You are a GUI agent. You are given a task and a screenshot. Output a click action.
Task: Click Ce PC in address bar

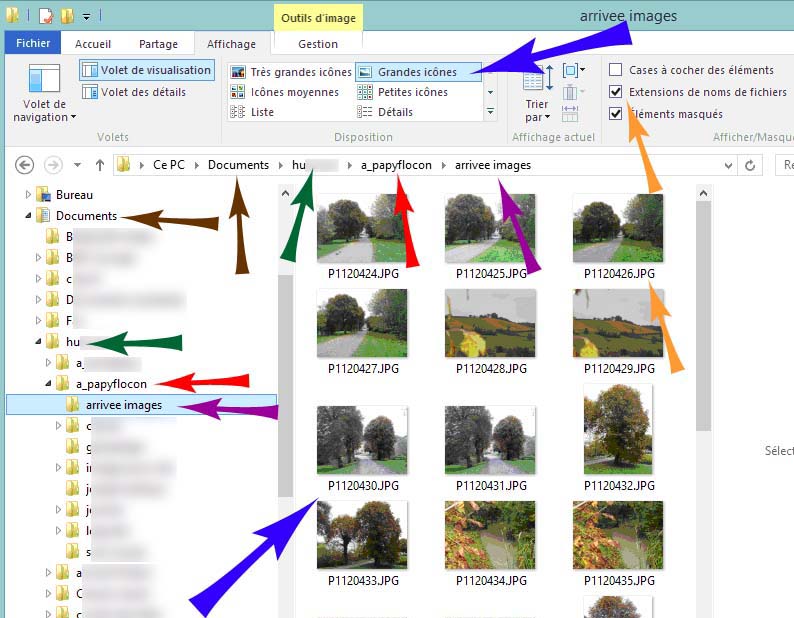pyautogui.click(x=169, y=165)
